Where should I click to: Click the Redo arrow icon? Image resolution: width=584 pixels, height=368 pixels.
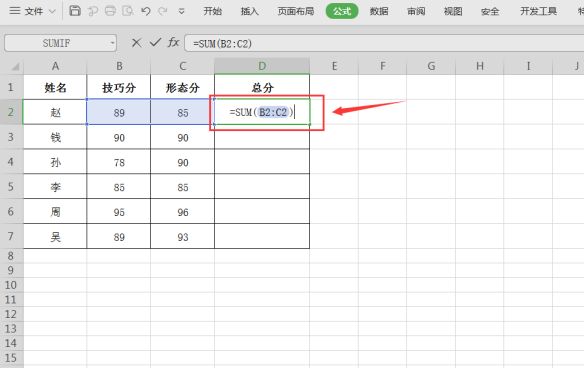tap(163, 11)
